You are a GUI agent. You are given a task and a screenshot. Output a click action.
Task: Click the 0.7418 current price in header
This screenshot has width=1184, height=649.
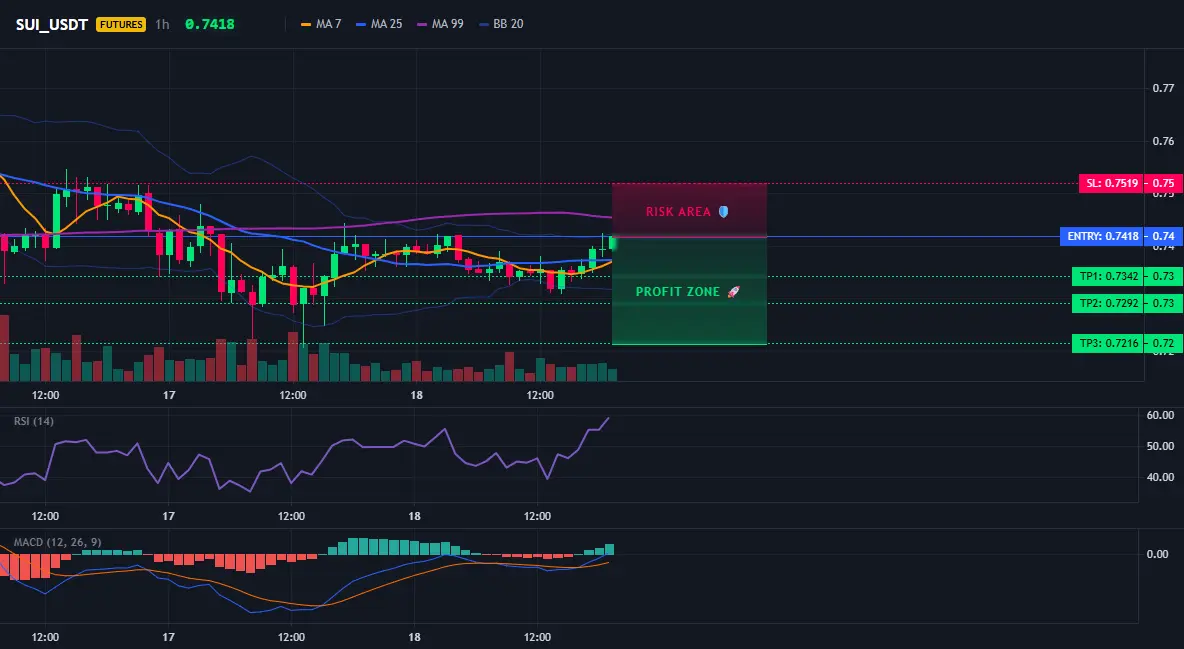210,24
